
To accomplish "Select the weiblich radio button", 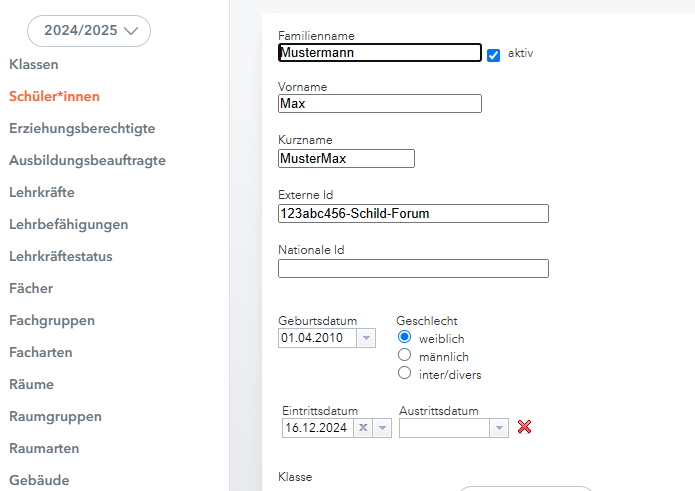I will [x=404, y=337].
